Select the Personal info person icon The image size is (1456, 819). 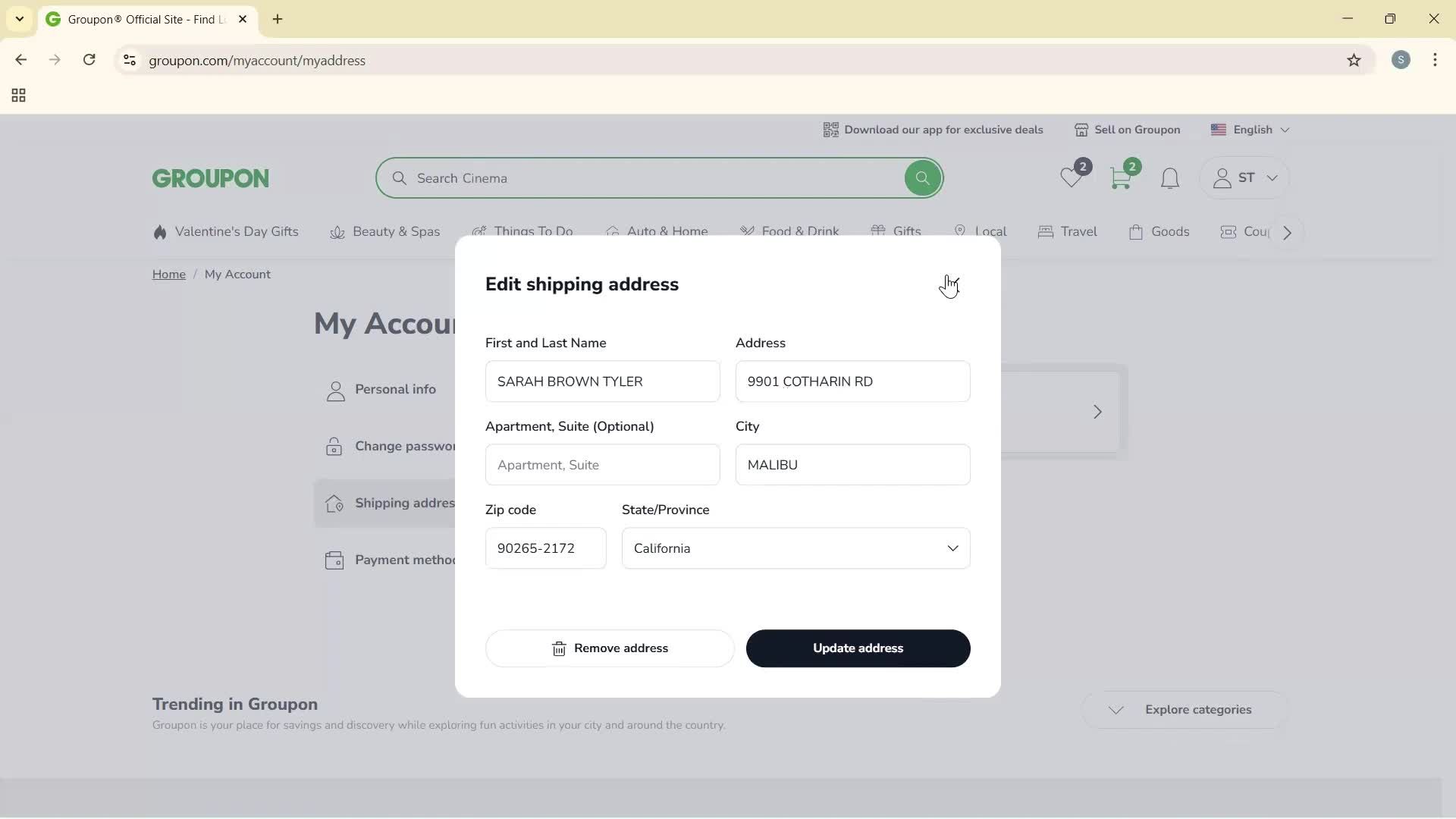pos(334,390)
